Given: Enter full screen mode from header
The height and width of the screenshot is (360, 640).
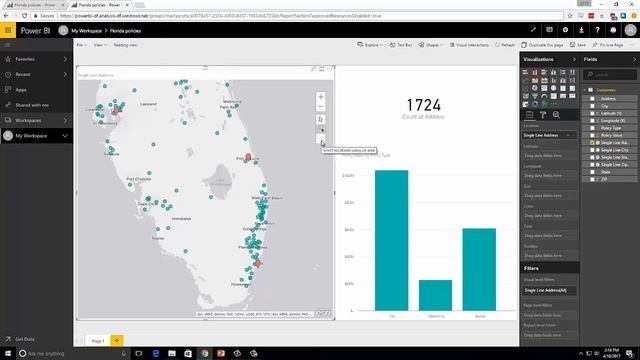Looking at the screenshot, I should (533, 30).
